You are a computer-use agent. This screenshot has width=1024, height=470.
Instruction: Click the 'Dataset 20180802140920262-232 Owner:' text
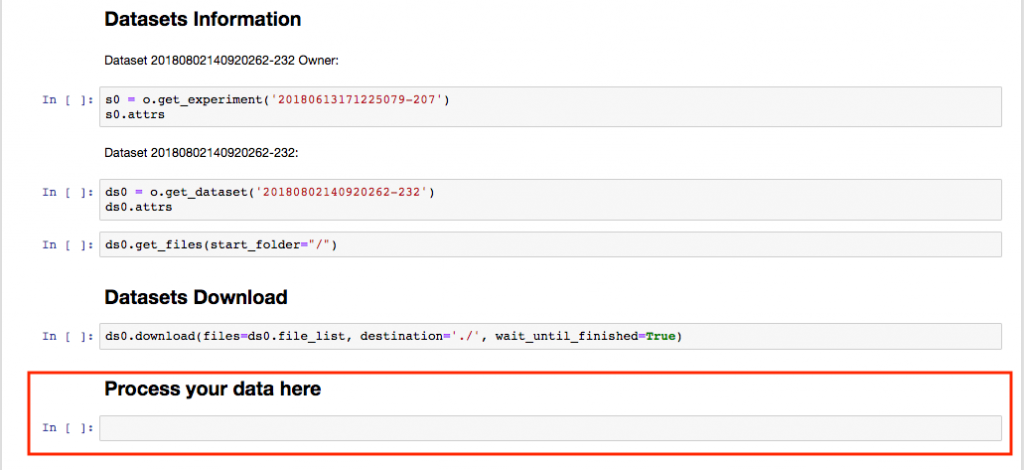click(225, 61)
